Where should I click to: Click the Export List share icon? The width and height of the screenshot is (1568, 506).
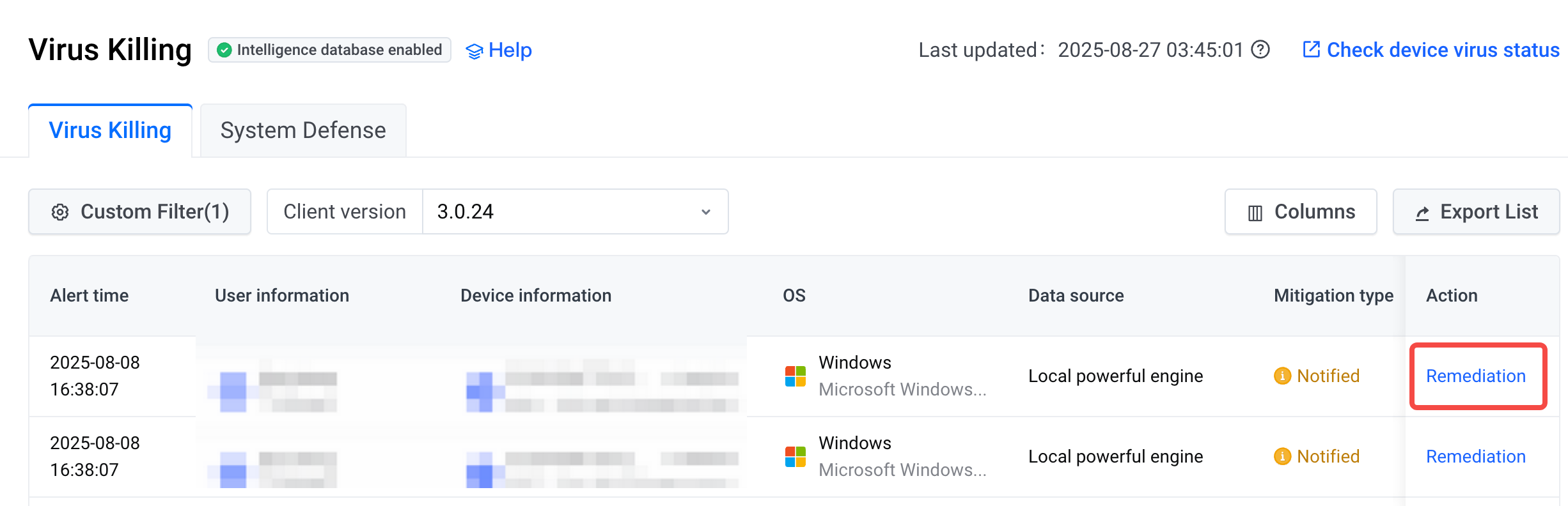[x=1422, y=213]
